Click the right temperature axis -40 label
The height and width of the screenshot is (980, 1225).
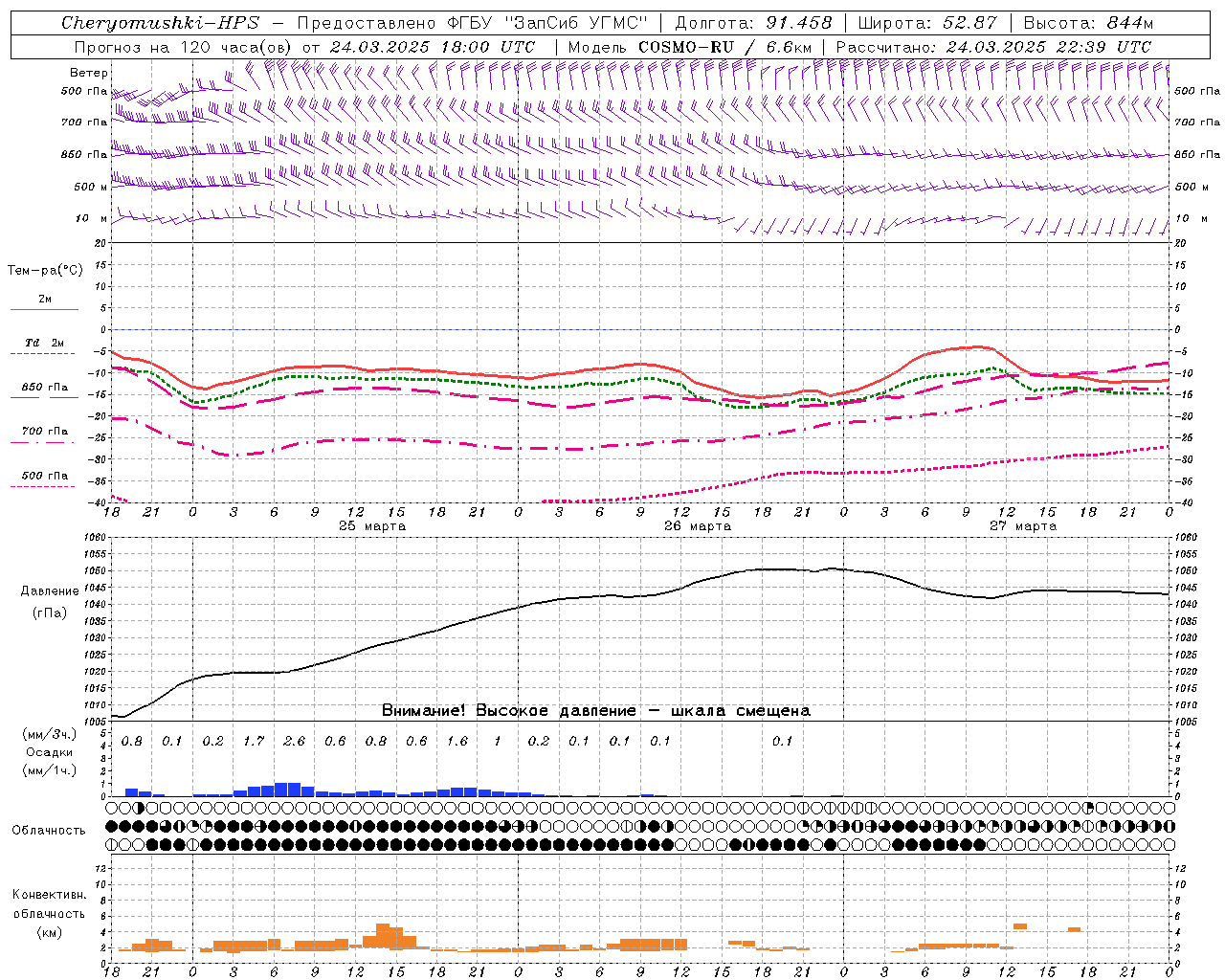point(1184,503)
